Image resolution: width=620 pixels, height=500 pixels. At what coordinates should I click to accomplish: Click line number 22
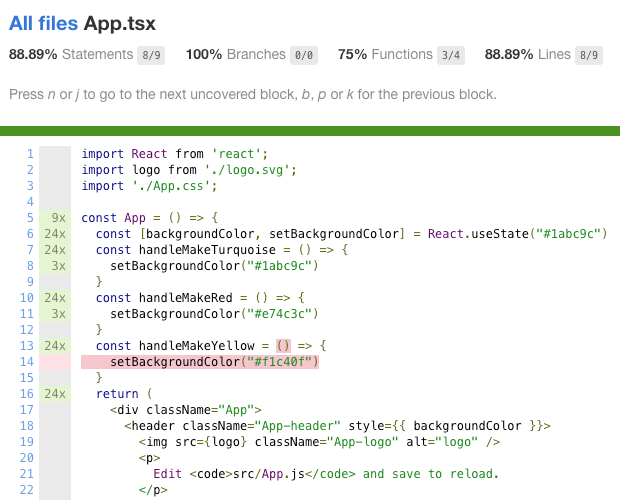click(27, 490)
